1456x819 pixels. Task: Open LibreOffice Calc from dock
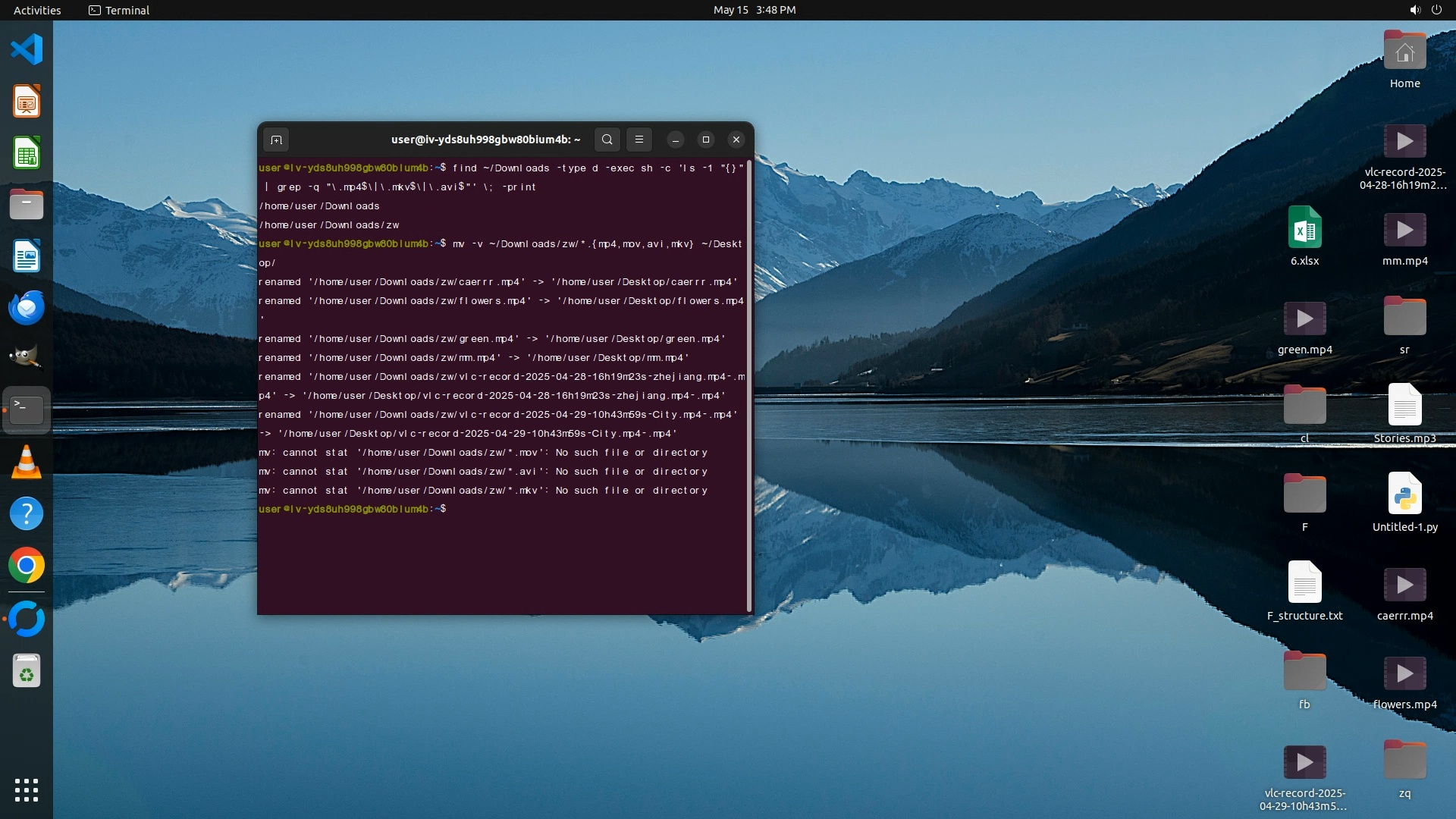(x=27, y=153)
